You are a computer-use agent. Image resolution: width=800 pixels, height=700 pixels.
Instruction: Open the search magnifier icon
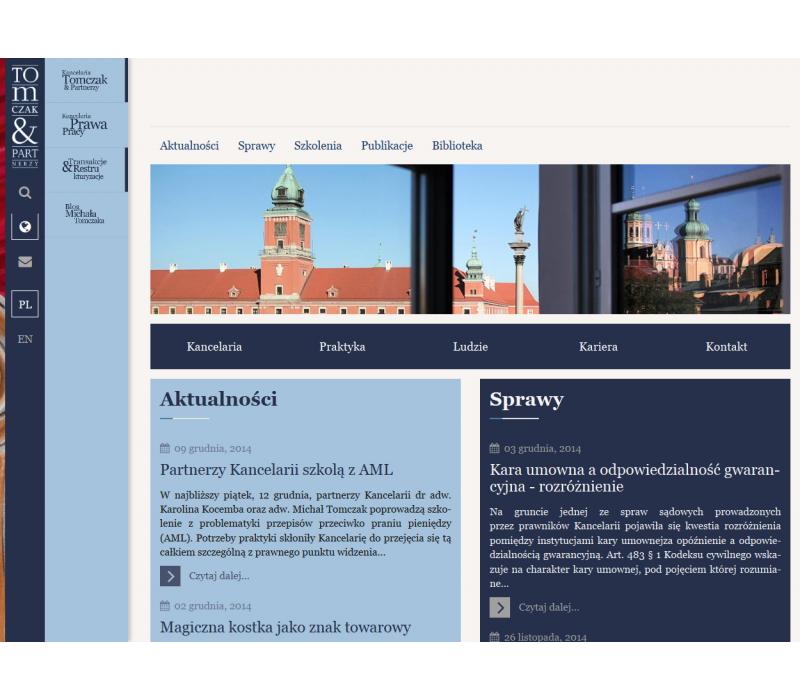coord(25,193)
